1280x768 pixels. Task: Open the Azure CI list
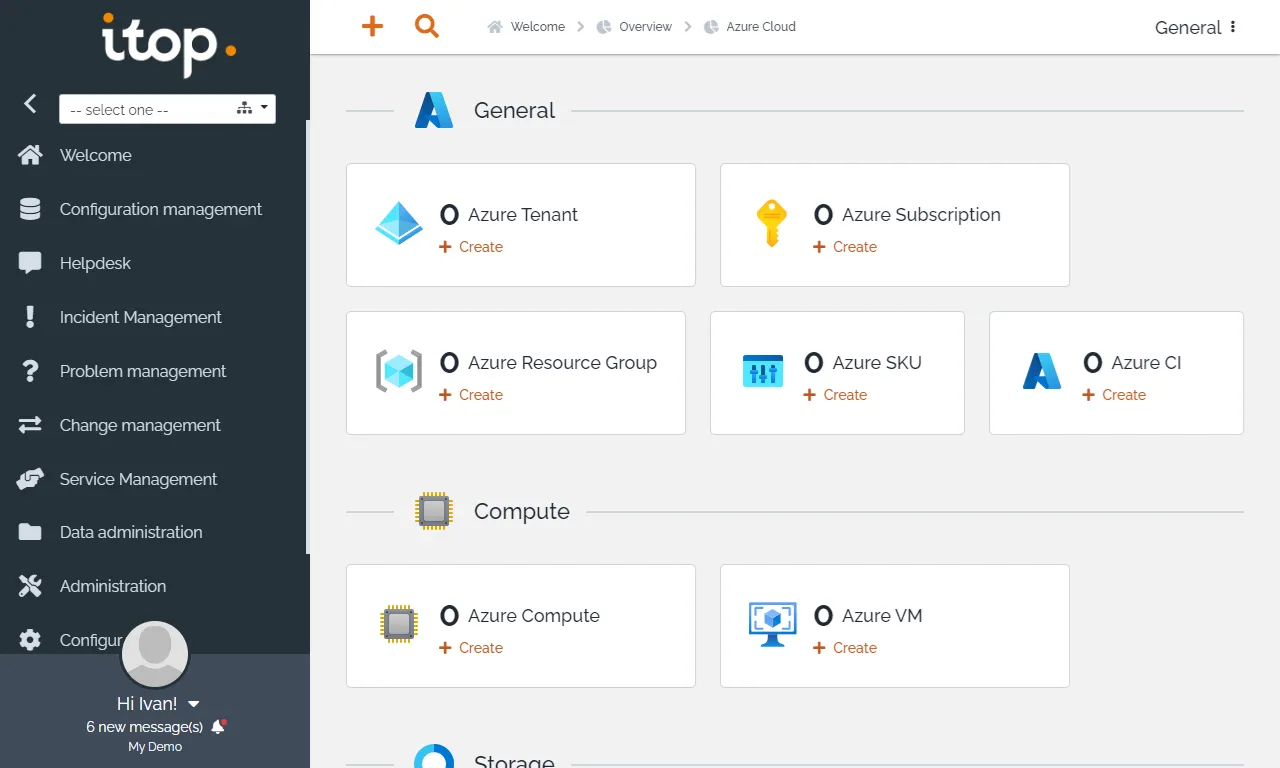(1132, 362)
